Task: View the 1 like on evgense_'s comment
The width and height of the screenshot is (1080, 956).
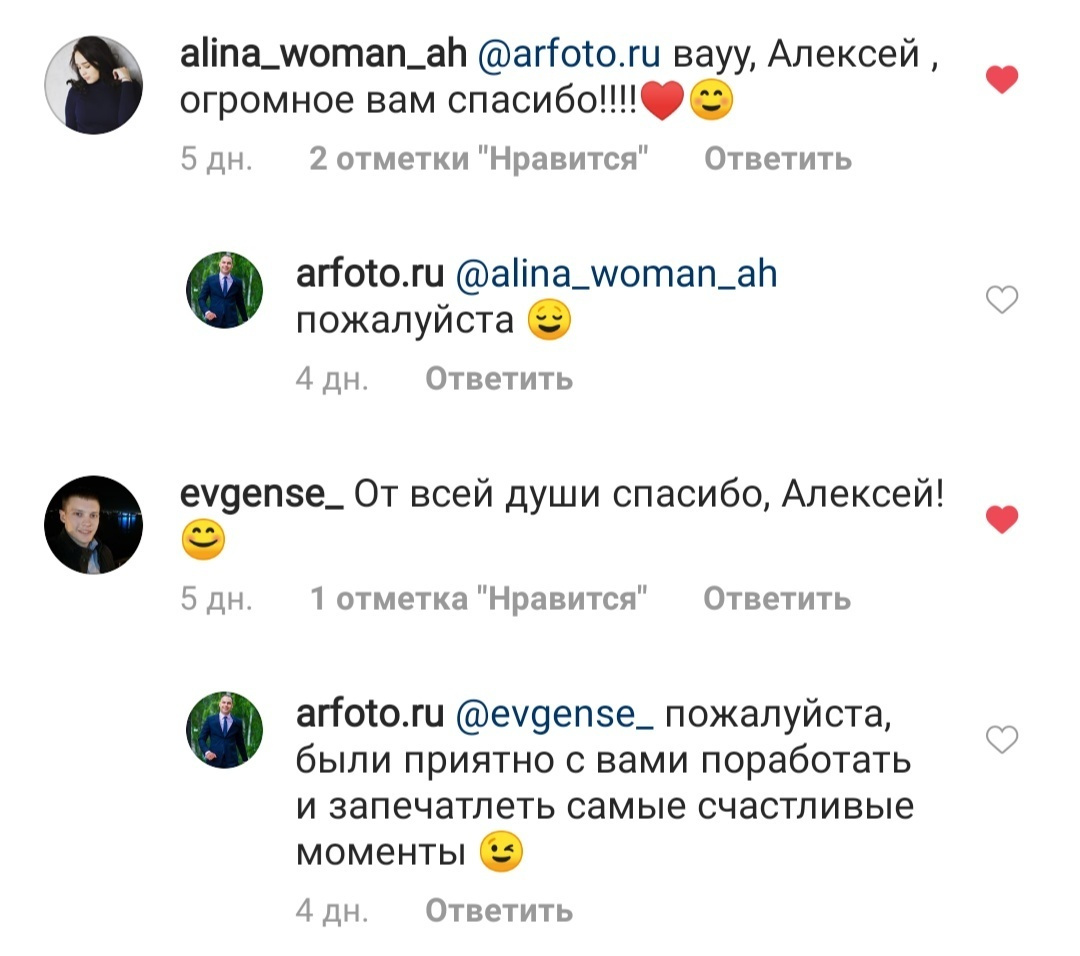Action: point(477,597)
